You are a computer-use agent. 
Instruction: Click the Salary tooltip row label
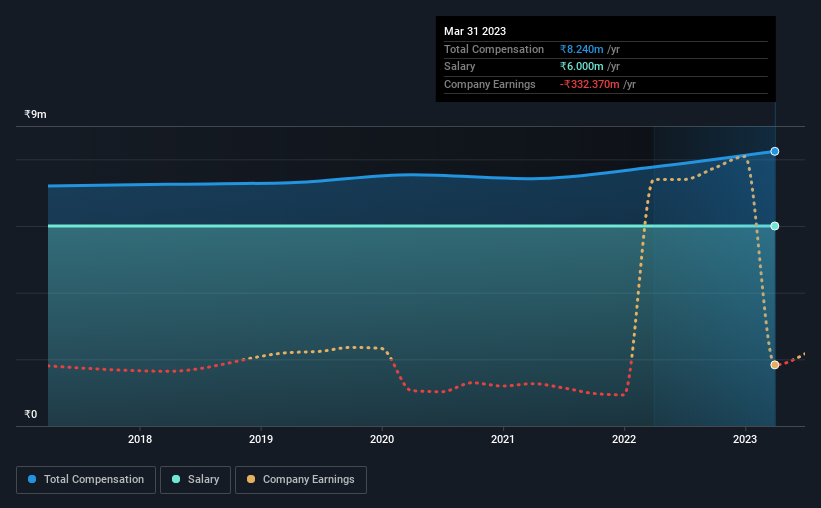pyautogui.click(x=459, y=67)
